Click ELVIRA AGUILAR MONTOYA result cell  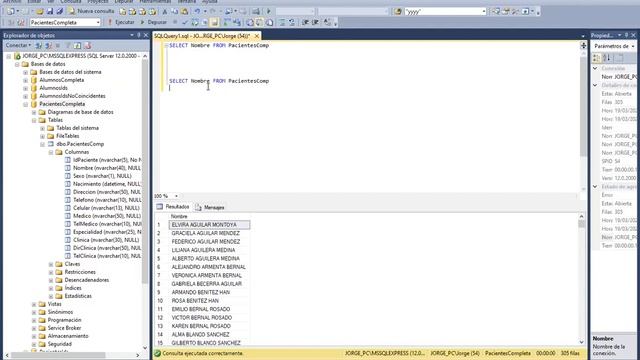click(209, 225)
